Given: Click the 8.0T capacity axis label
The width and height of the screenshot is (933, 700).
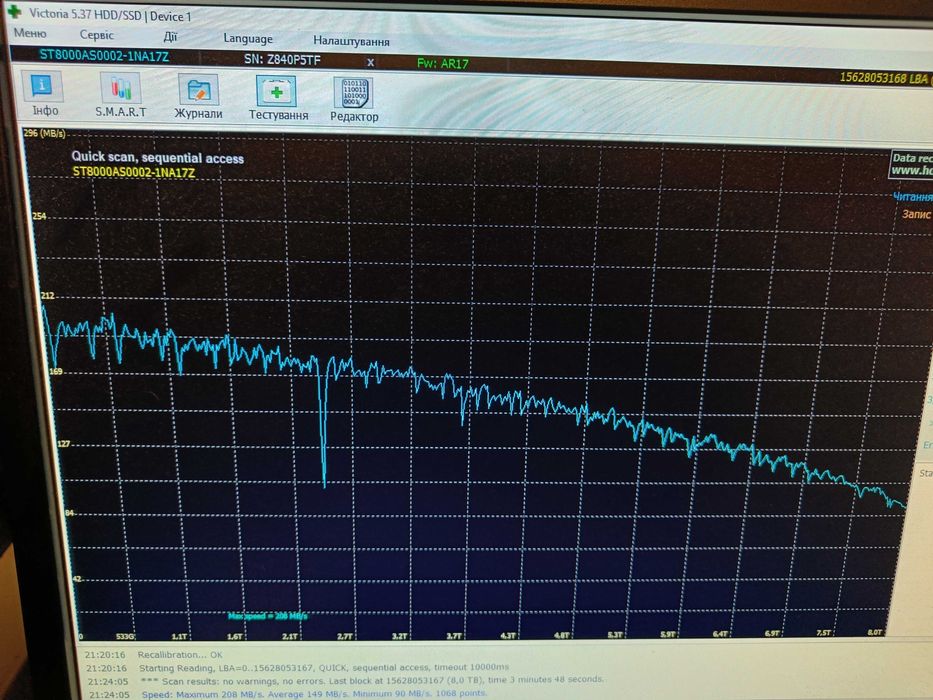Looking at the screenshot, I should pos(875,632).
